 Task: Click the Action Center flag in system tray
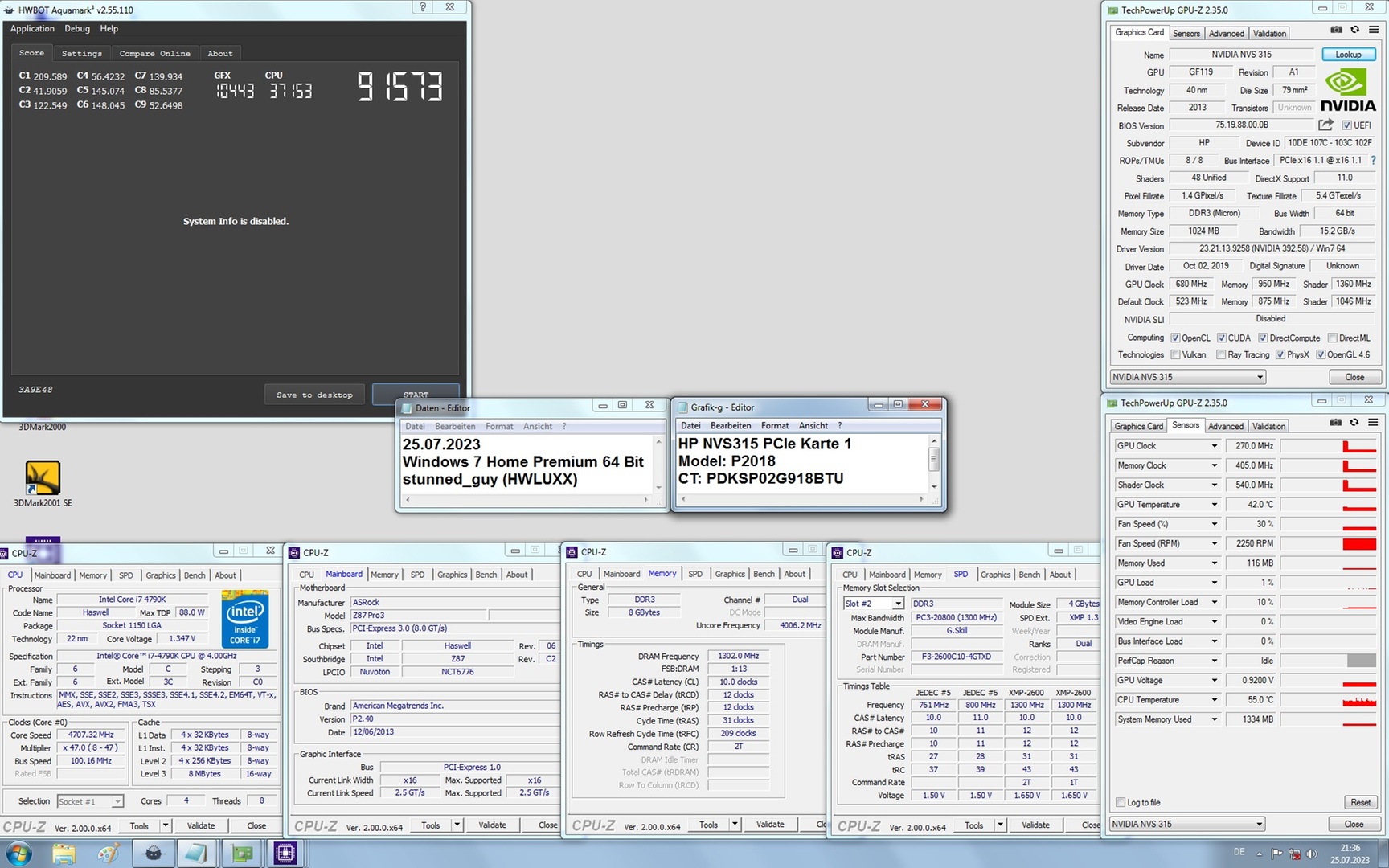1276,854
